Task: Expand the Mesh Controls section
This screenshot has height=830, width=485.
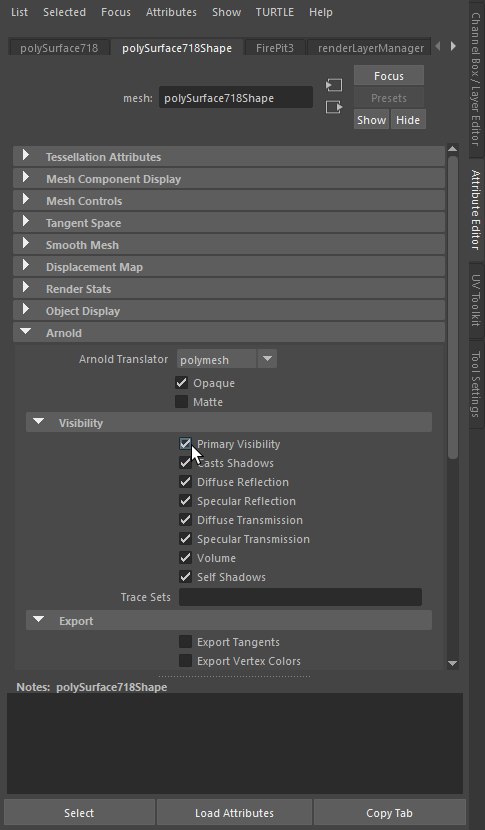Action: [229, 201]
